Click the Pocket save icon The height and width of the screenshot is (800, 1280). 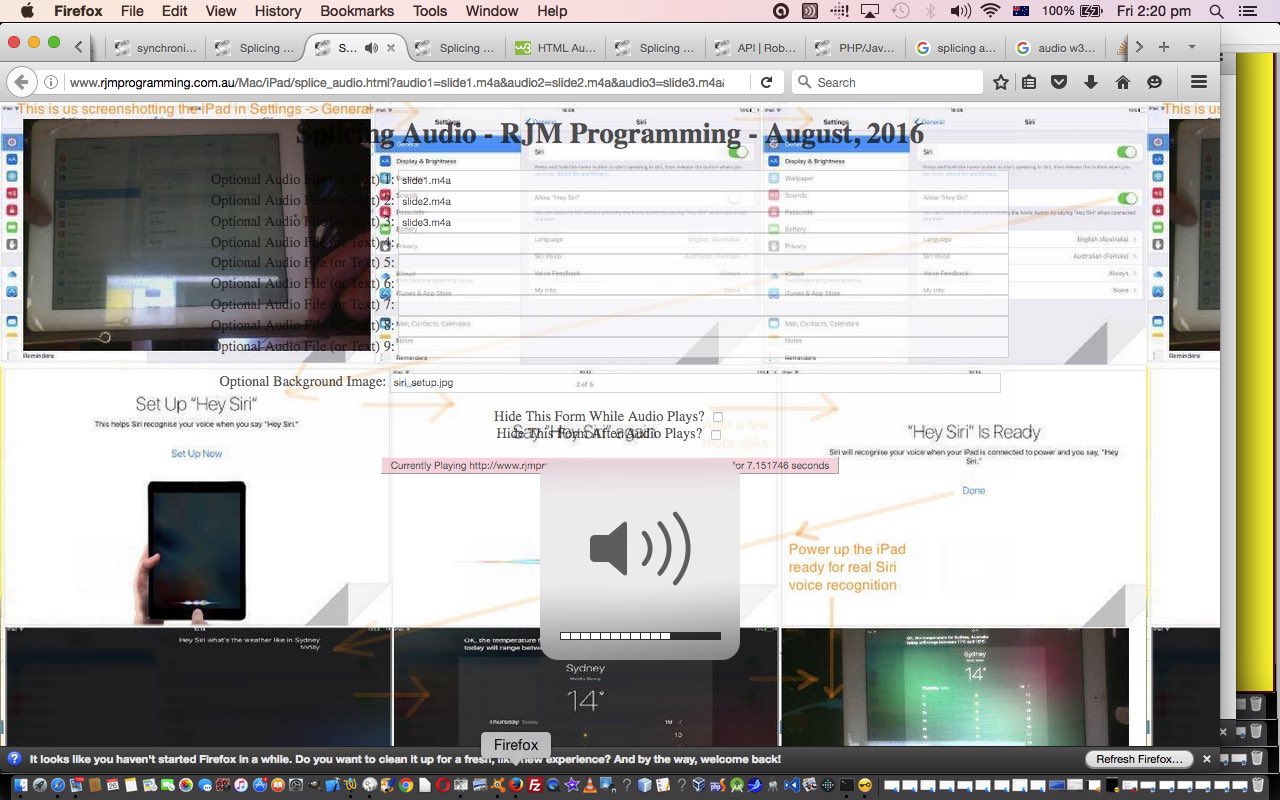click(x=1059, y=82)
